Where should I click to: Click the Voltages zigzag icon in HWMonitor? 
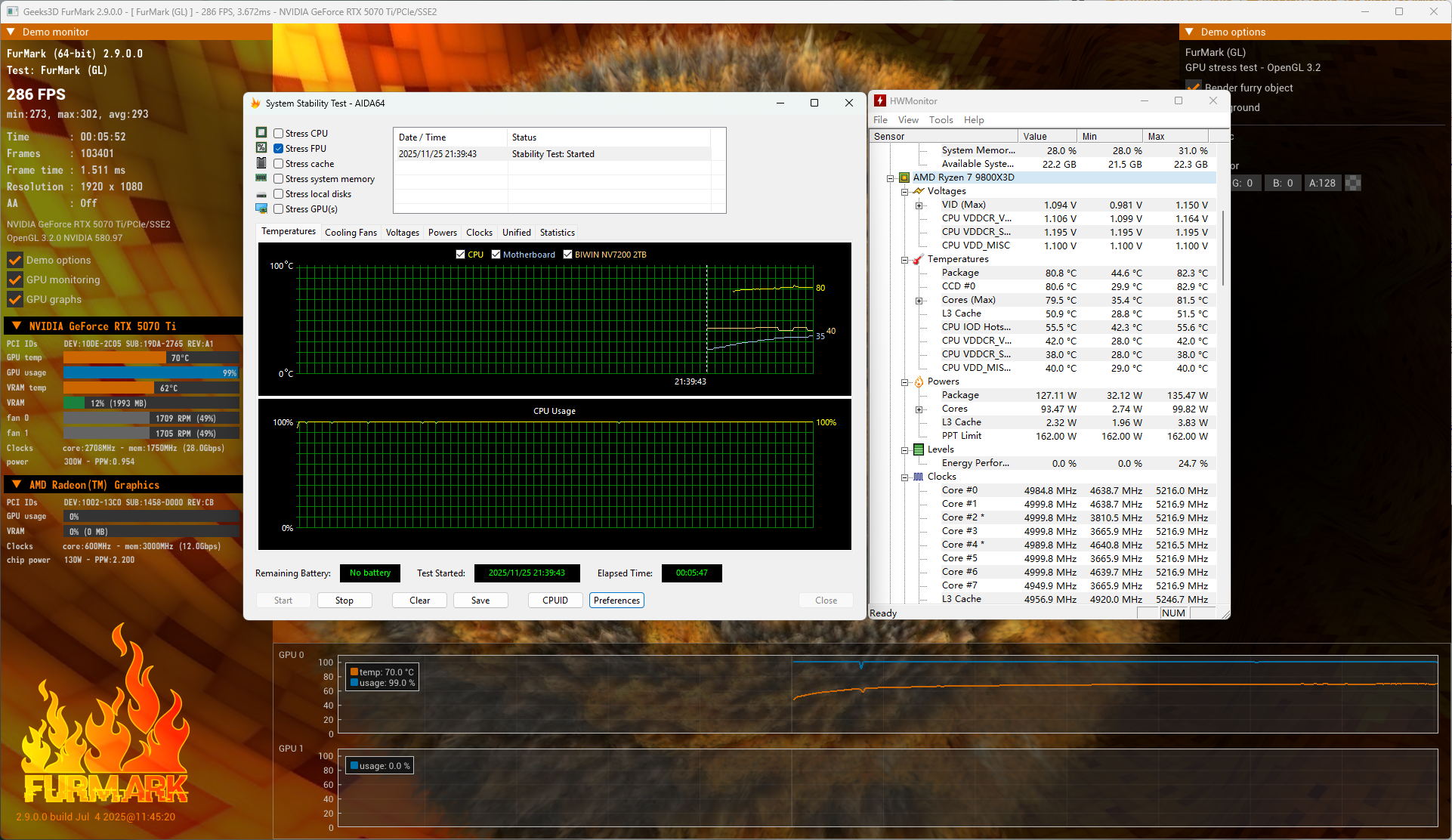(919, 191)
